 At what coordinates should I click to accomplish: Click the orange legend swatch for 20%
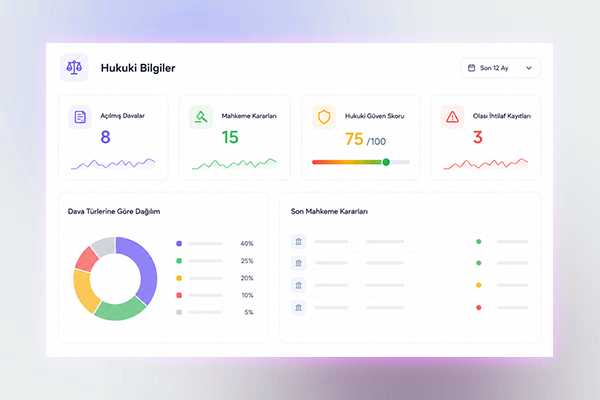179,278
